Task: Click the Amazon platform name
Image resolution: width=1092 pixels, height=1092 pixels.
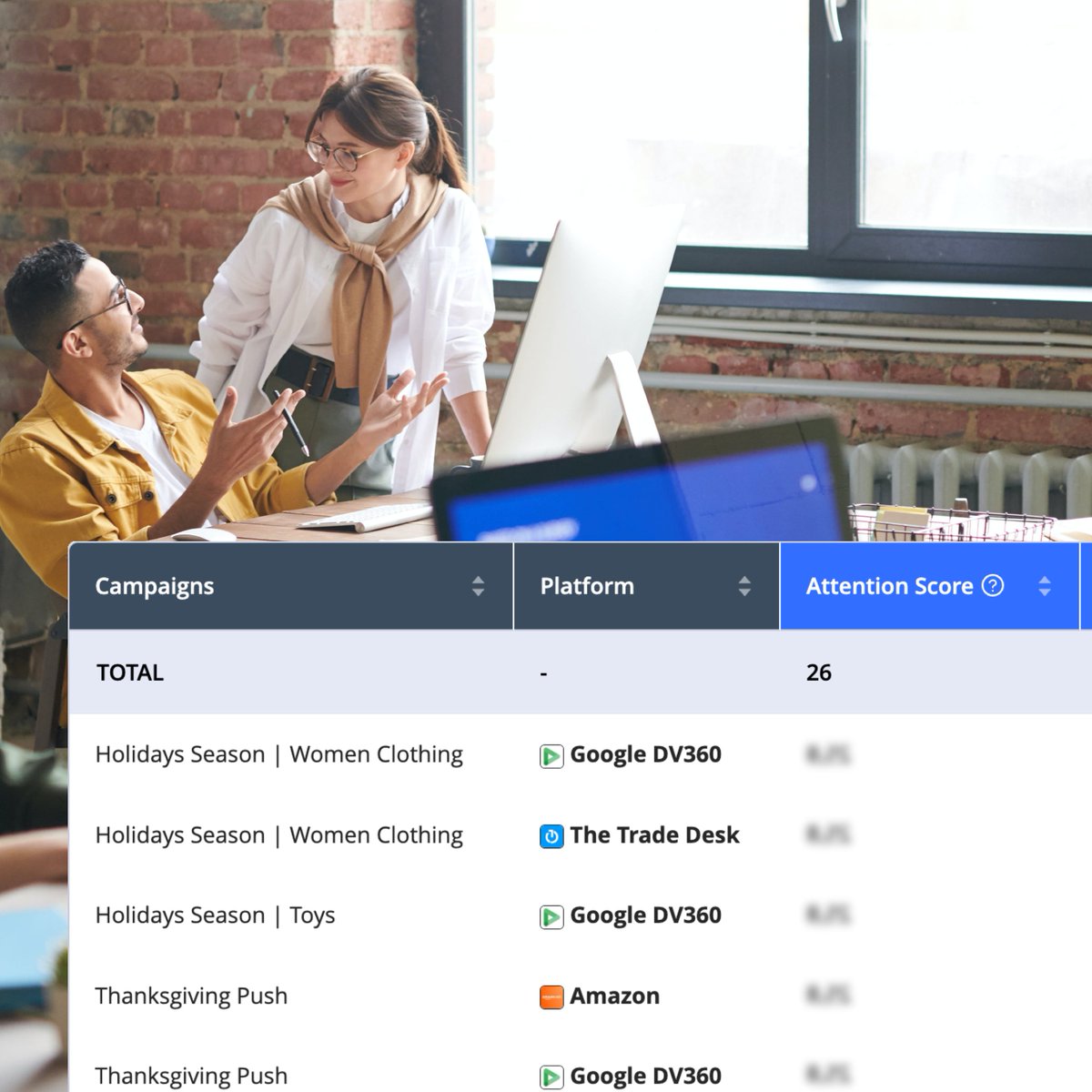Action: (615, 996)
